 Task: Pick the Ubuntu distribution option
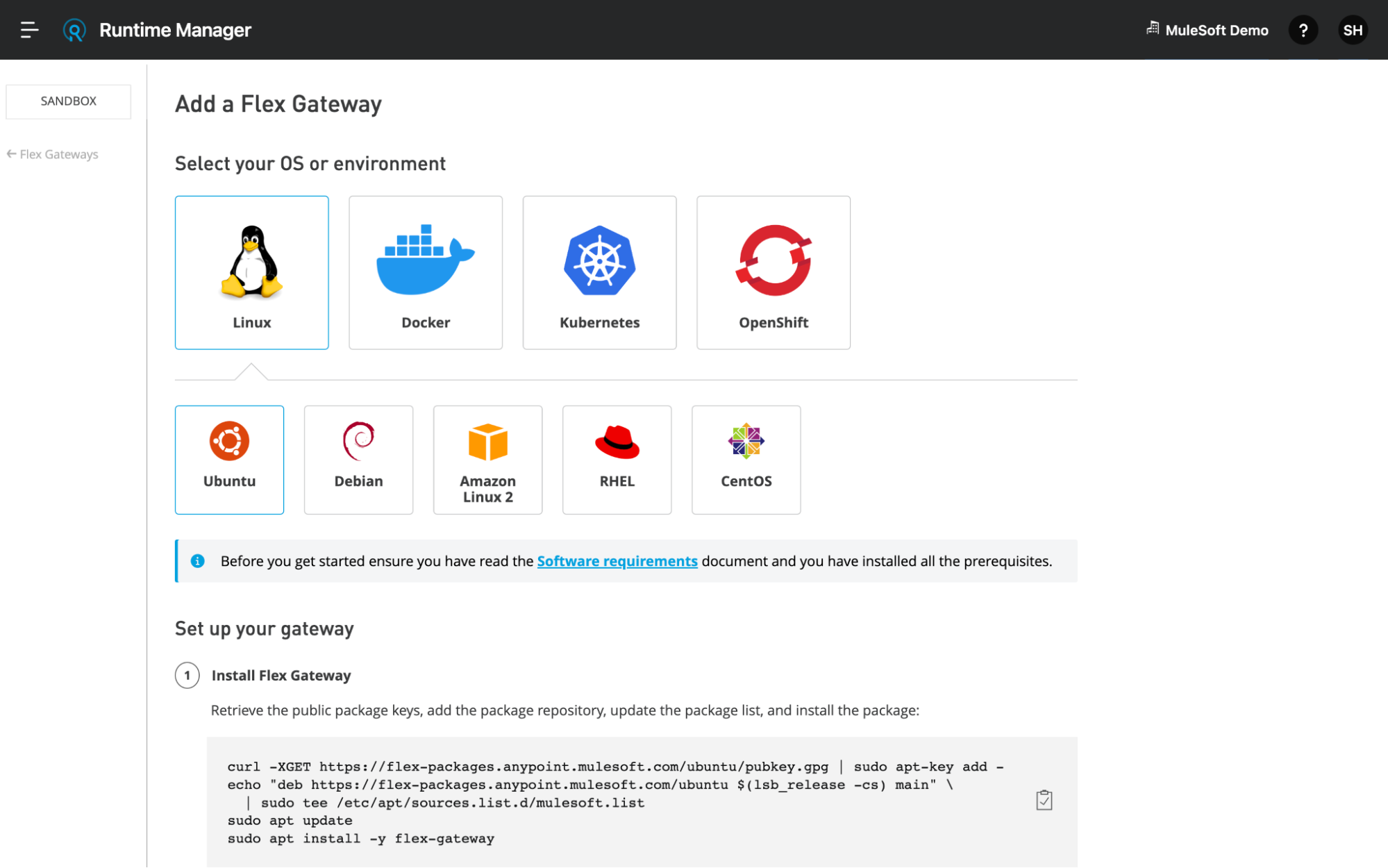(x=229, y=459)
